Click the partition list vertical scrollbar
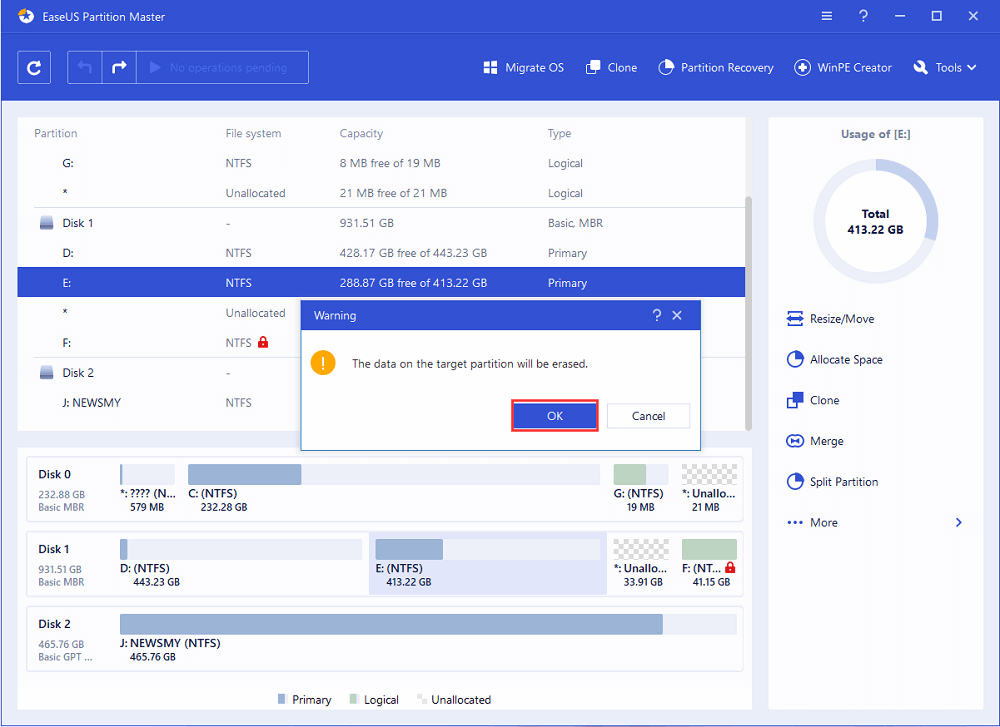1000x727 pixels. [x=749, y=312]
